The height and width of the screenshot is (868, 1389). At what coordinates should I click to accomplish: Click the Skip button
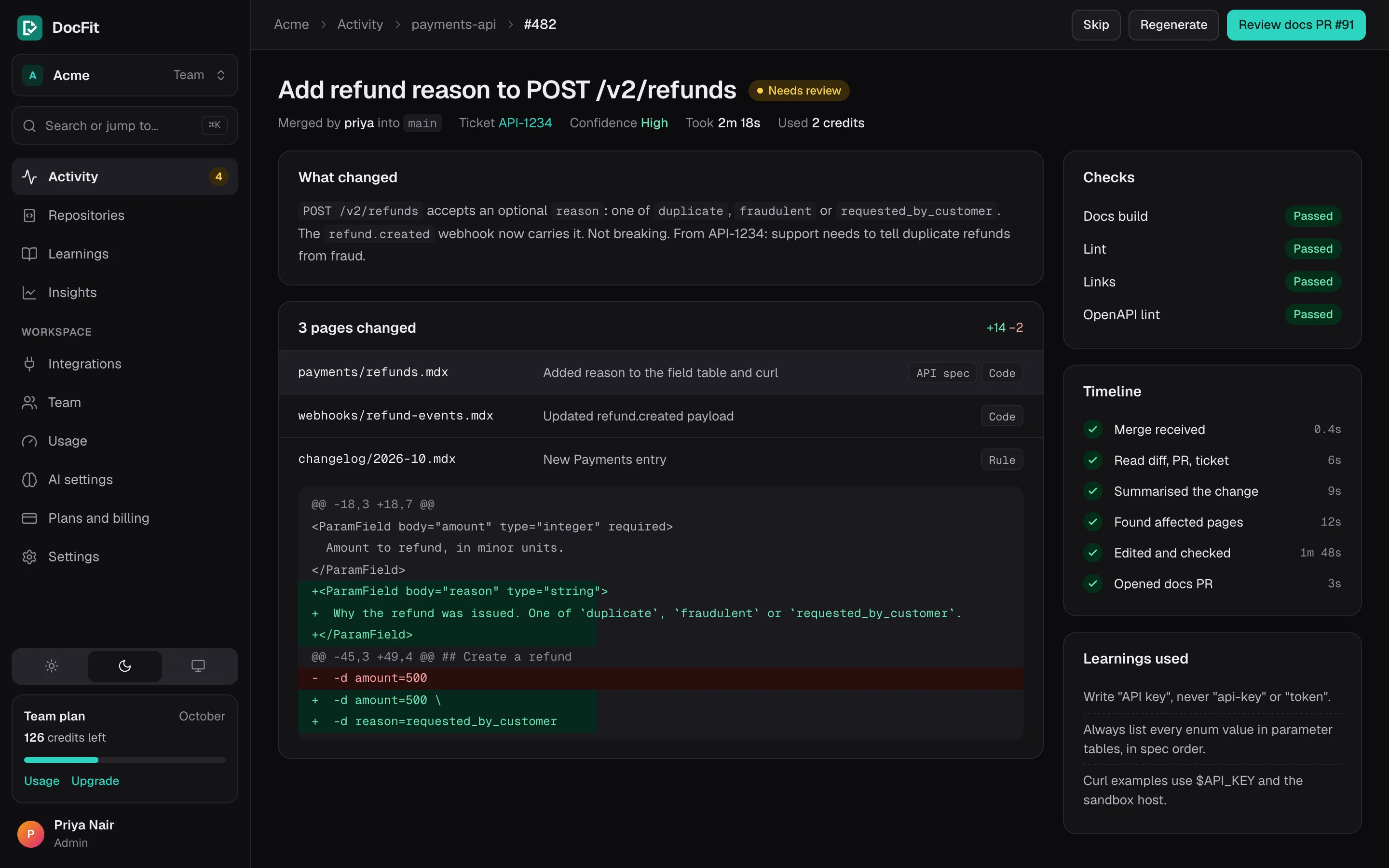pos(1096,25)
